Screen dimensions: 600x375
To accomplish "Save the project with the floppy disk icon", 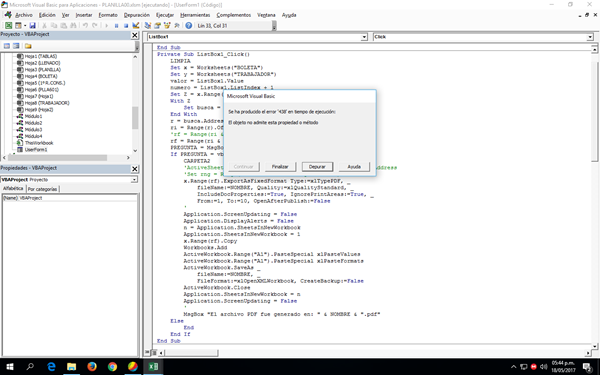I will (33, 26).
